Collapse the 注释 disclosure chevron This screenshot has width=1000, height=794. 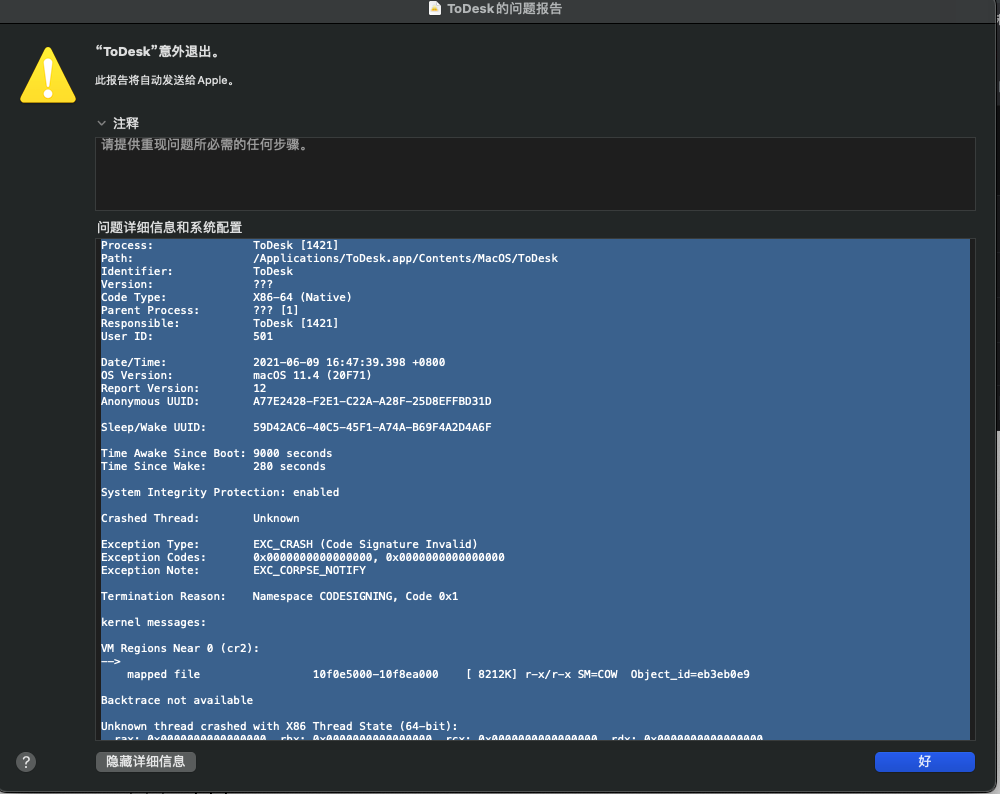click(x=101, y=123)
